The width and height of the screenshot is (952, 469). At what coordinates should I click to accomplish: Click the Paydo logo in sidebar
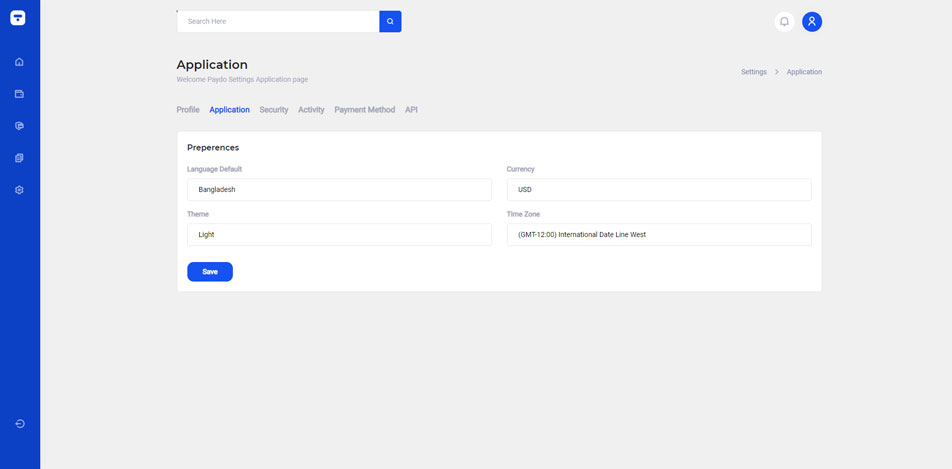[18, 18]
